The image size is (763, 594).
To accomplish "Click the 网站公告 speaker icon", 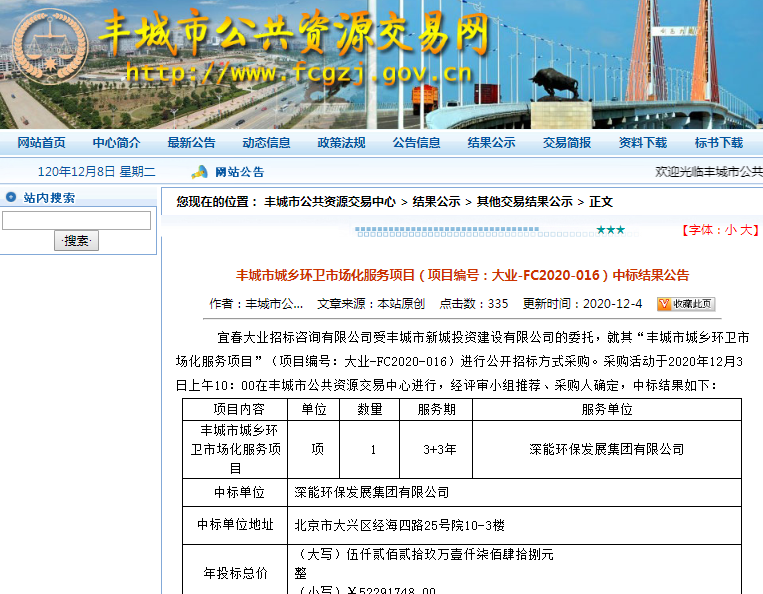I will (x=199, y=172).
